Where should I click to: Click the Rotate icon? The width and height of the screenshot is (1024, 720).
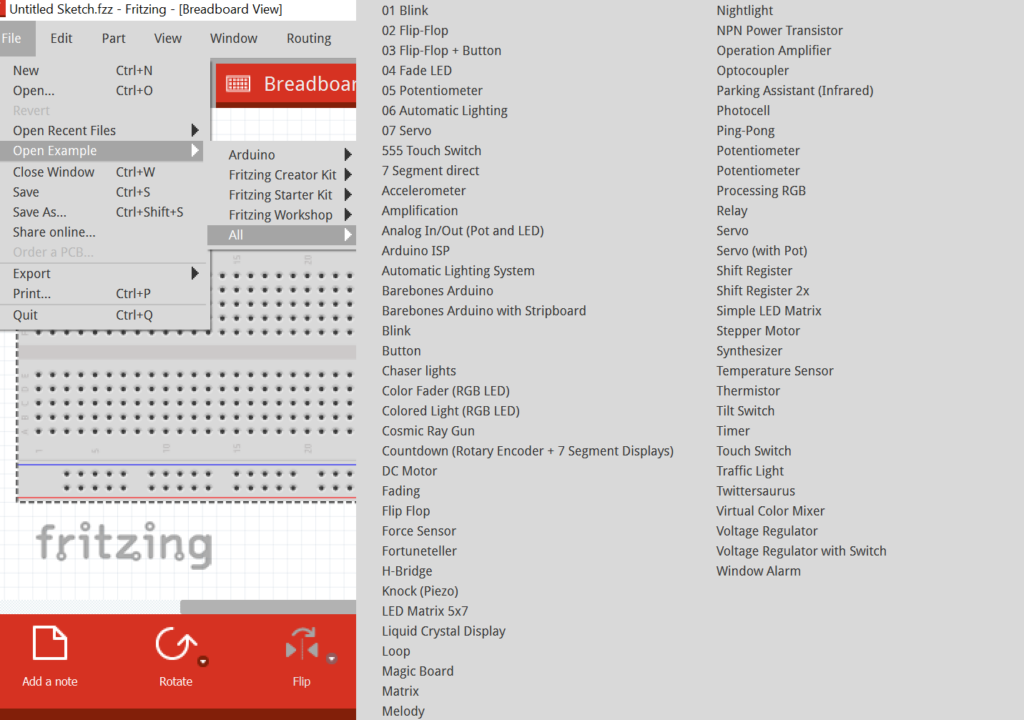click(x=175, y=645)
